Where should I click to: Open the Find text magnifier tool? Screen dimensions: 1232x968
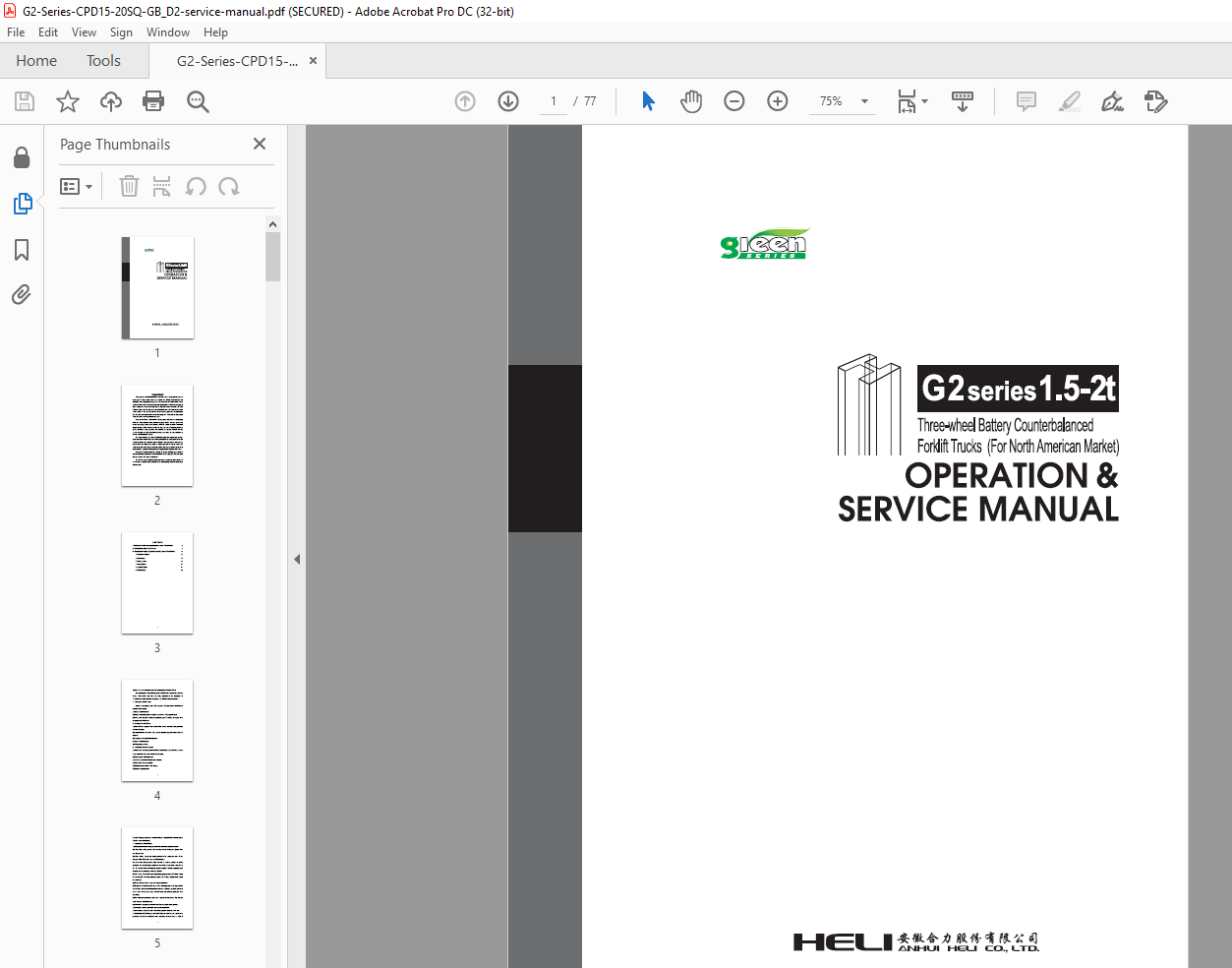click(x=198, y=101)
